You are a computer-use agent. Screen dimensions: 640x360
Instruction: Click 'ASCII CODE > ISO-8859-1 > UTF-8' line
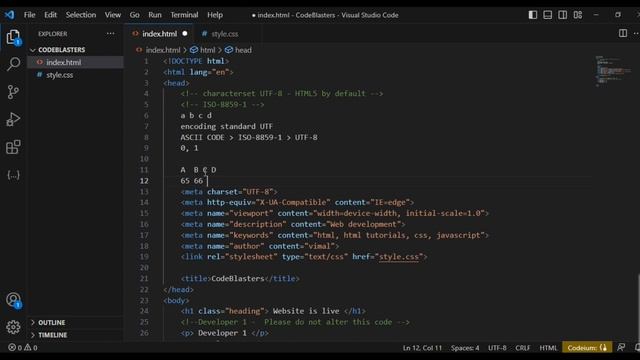coord(249,137)
